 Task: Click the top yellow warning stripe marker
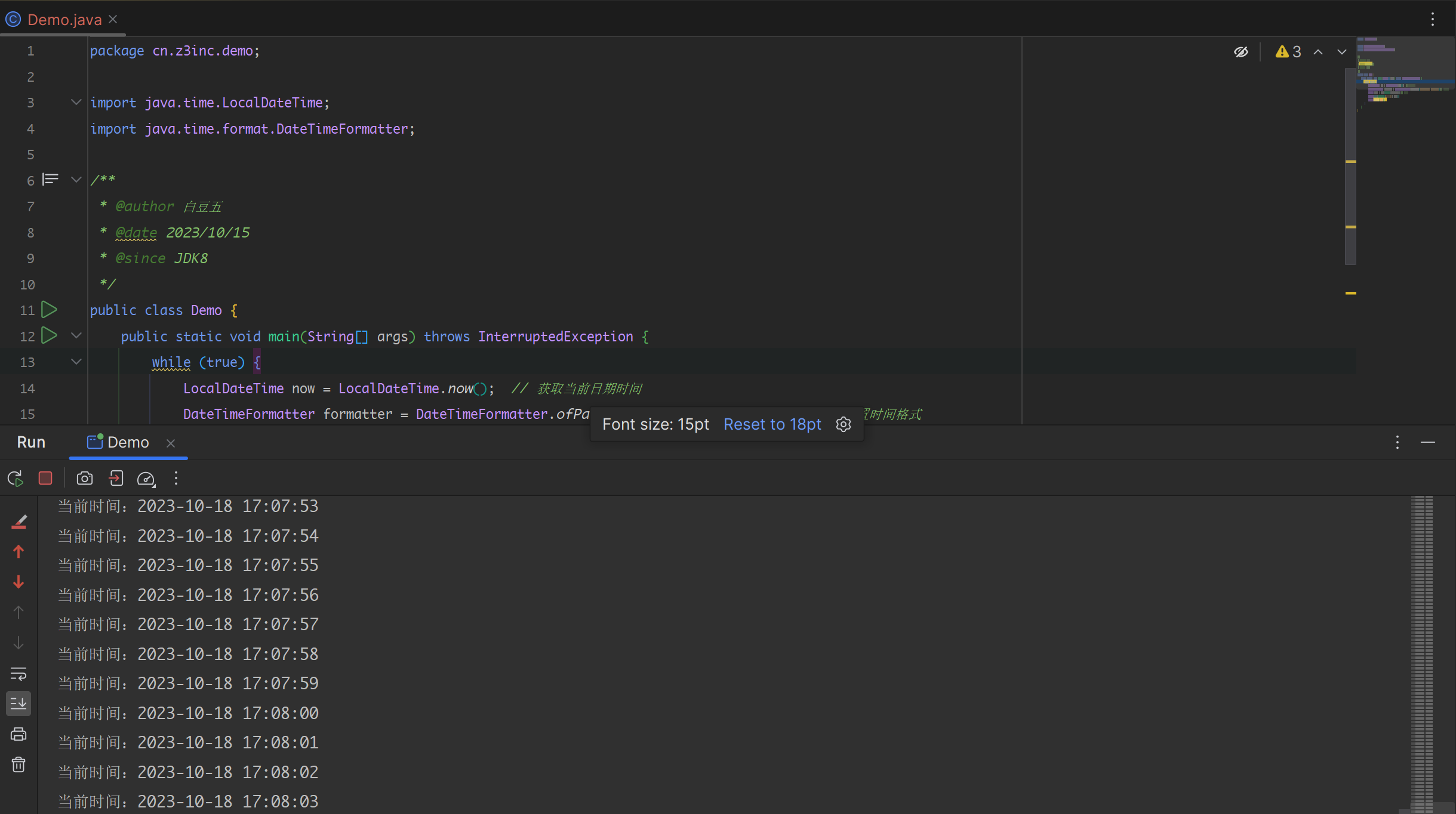point(1350,162)
